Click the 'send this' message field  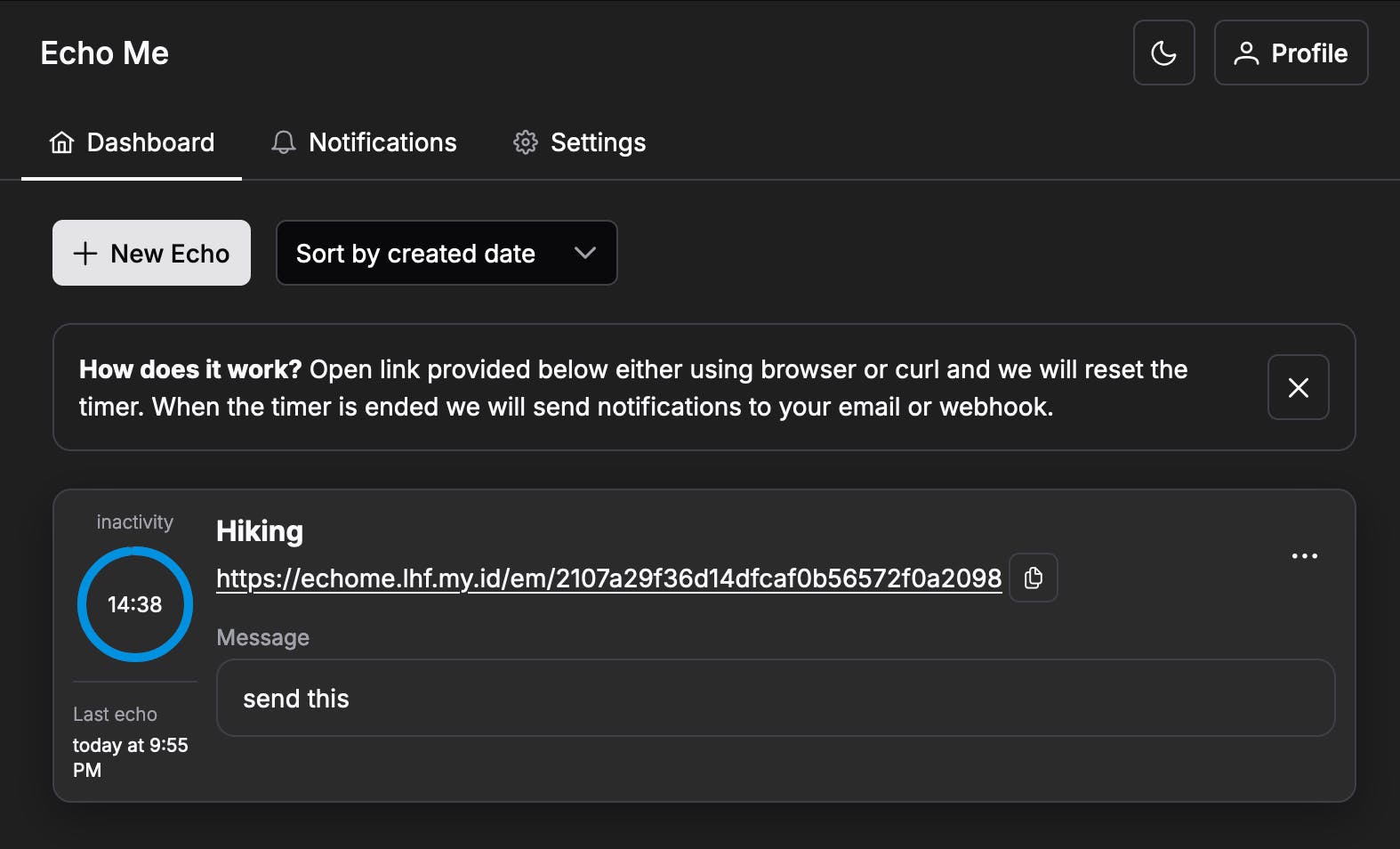[776, 698]
